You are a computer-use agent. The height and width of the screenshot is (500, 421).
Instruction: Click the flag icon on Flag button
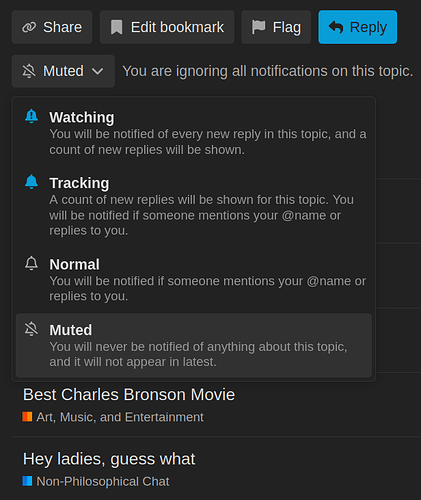coord(258,27)
